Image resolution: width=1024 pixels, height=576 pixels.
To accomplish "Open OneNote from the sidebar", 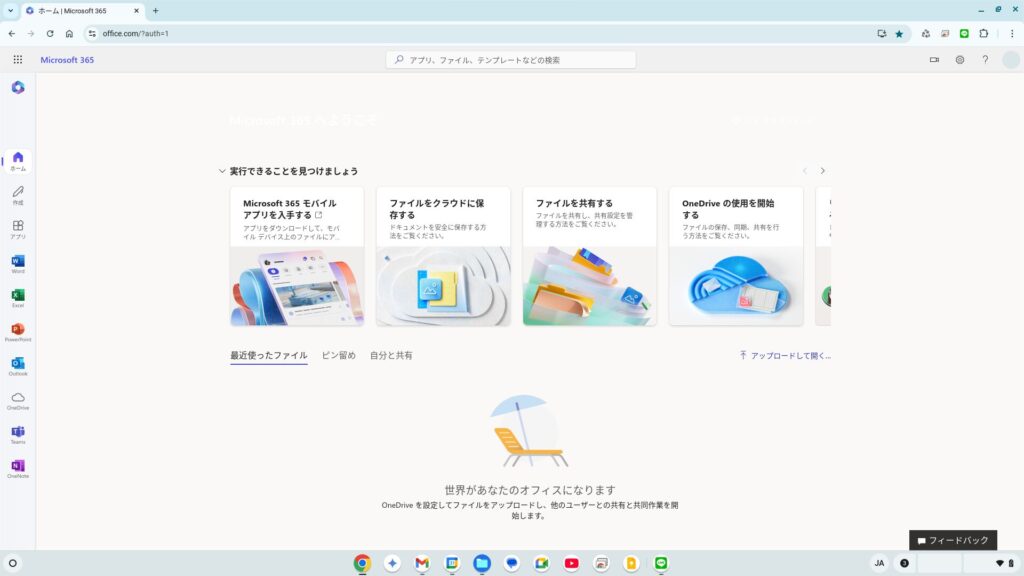I will click(x=18, y=468).
